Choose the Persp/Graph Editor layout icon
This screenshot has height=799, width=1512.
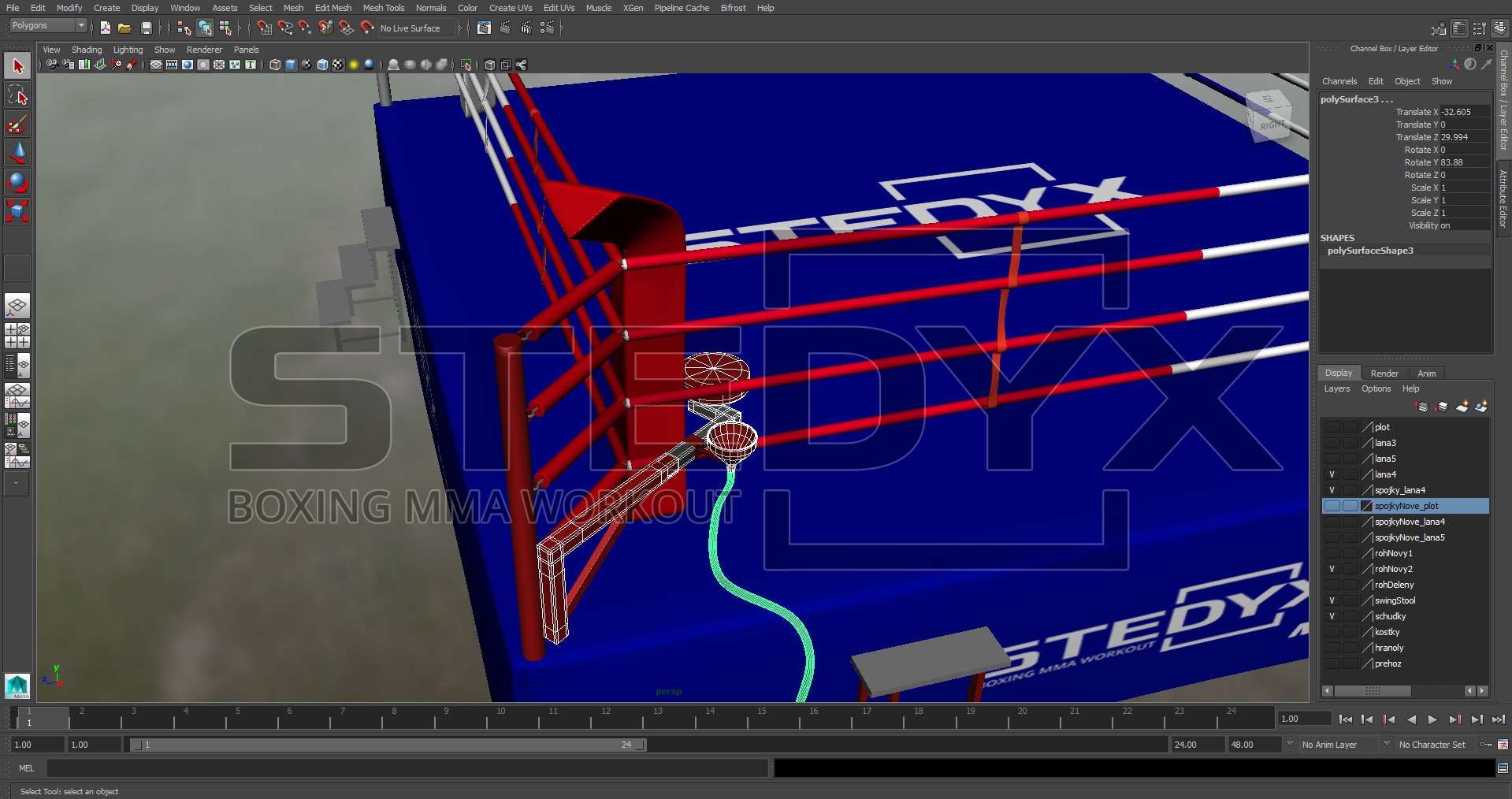17,396
